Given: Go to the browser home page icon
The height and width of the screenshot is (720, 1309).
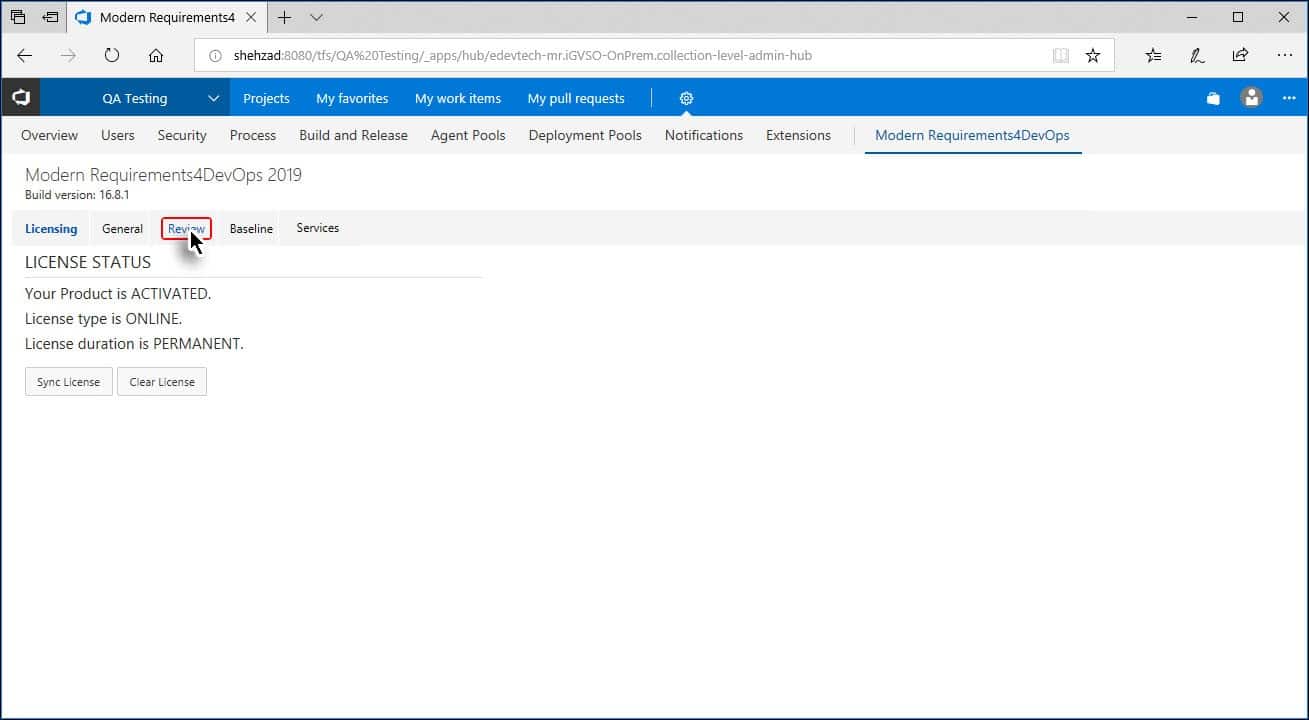Looking at the screenshot, I should [x=156, y=56].
